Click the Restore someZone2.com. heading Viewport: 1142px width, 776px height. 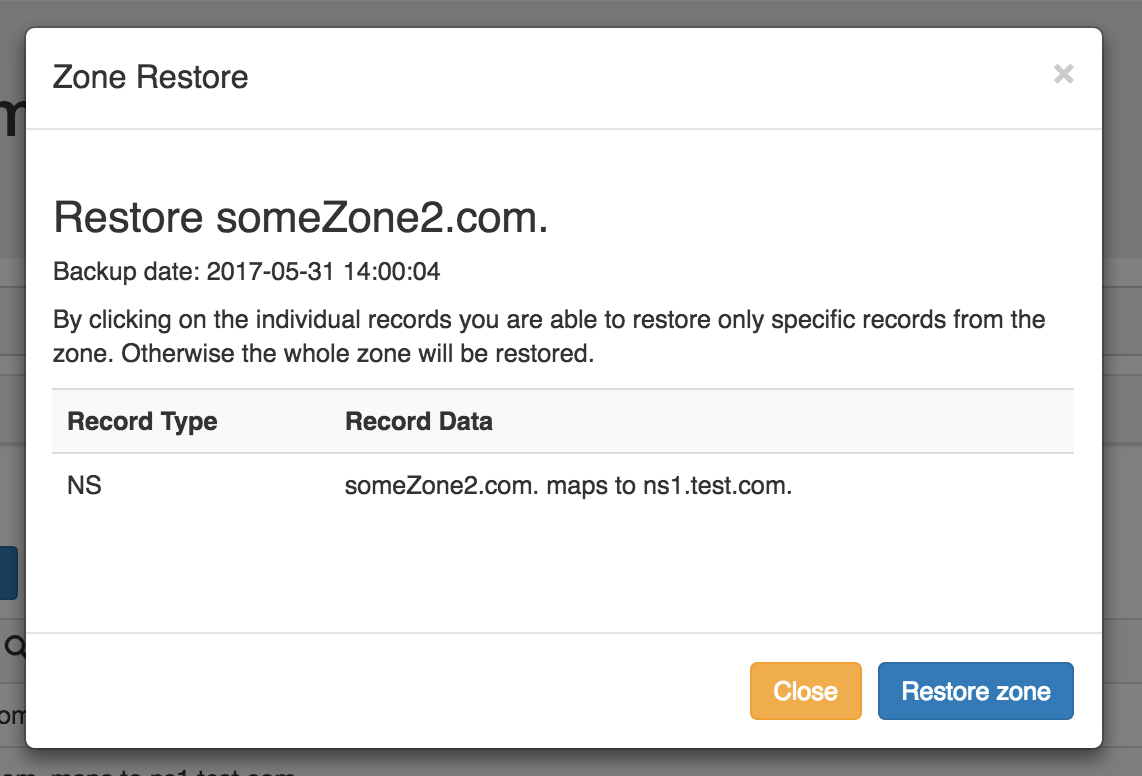[x=300, y=218]
